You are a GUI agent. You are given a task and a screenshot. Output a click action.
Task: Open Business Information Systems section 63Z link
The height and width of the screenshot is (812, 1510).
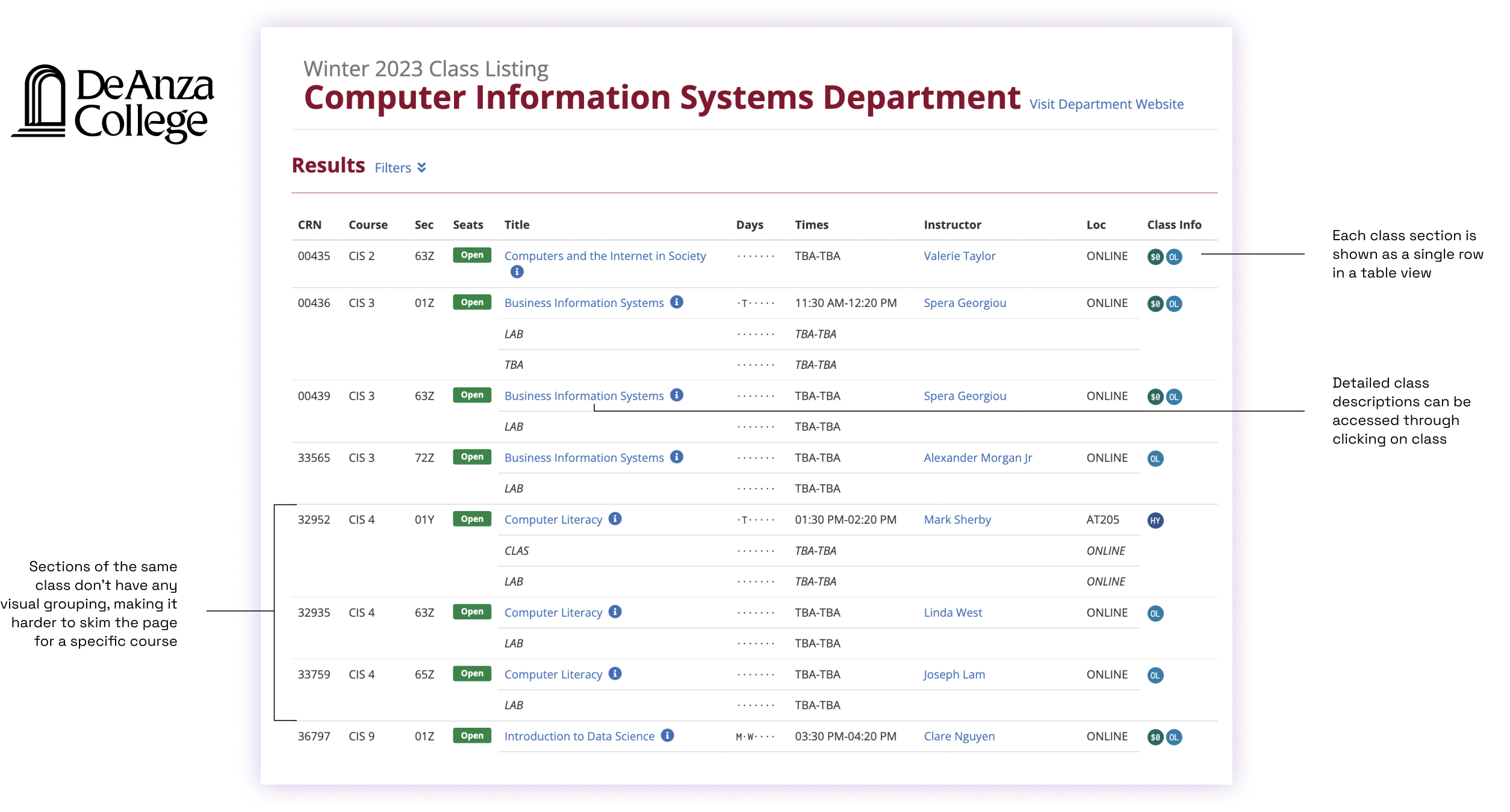(584, 395)
